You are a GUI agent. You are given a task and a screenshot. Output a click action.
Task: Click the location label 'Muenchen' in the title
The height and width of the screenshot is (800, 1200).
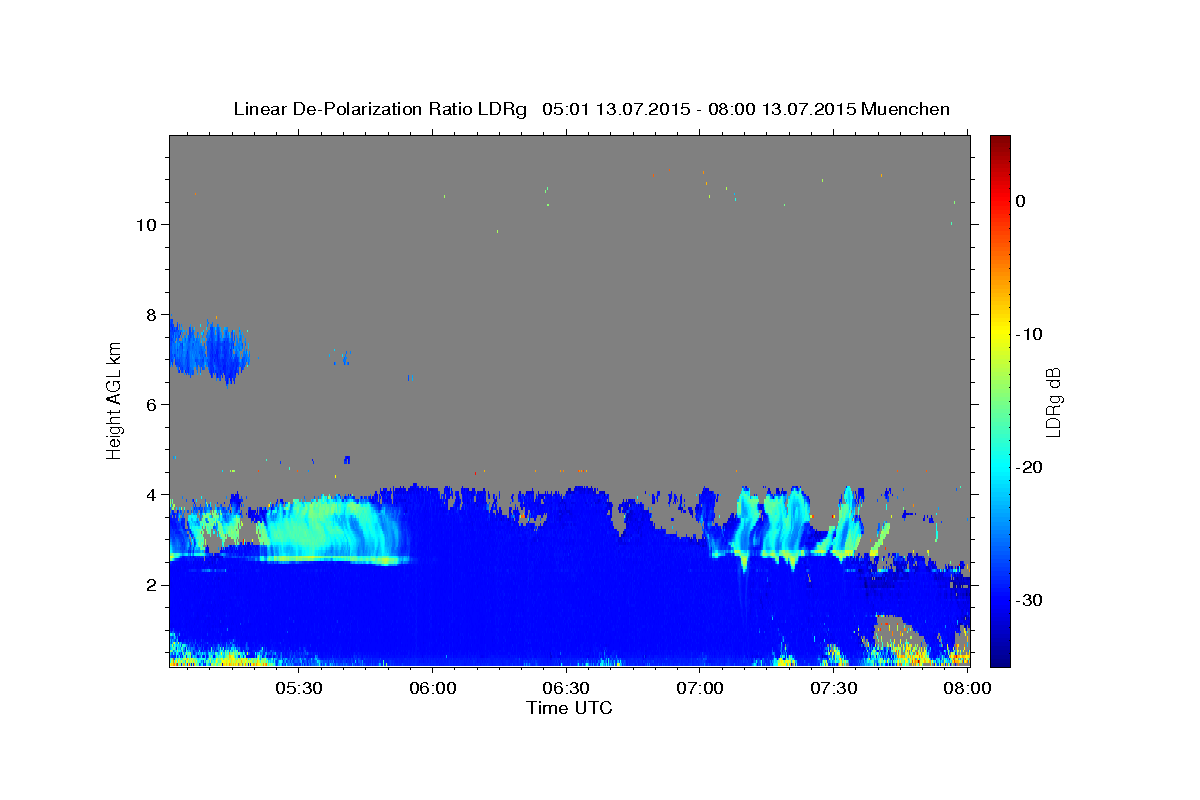[906, 109]
